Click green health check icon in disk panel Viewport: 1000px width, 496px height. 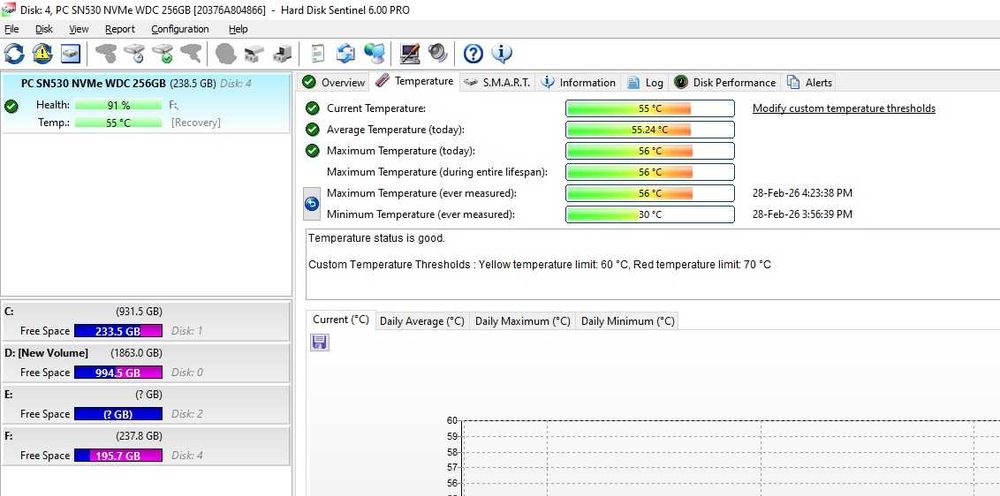(x=11, y=106)
